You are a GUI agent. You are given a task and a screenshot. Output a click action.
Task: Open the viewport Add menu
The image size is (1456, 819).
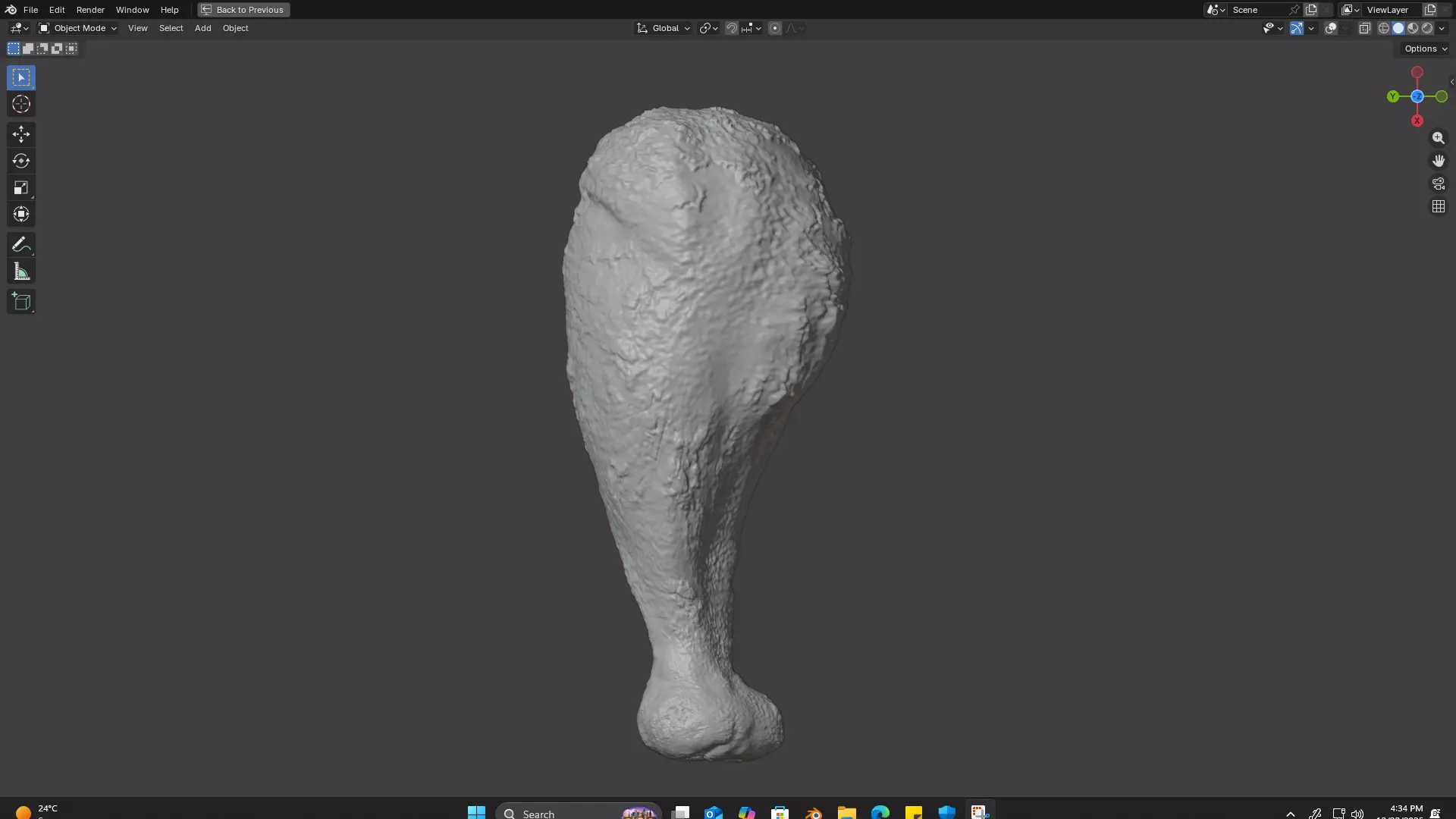[202, 28]
